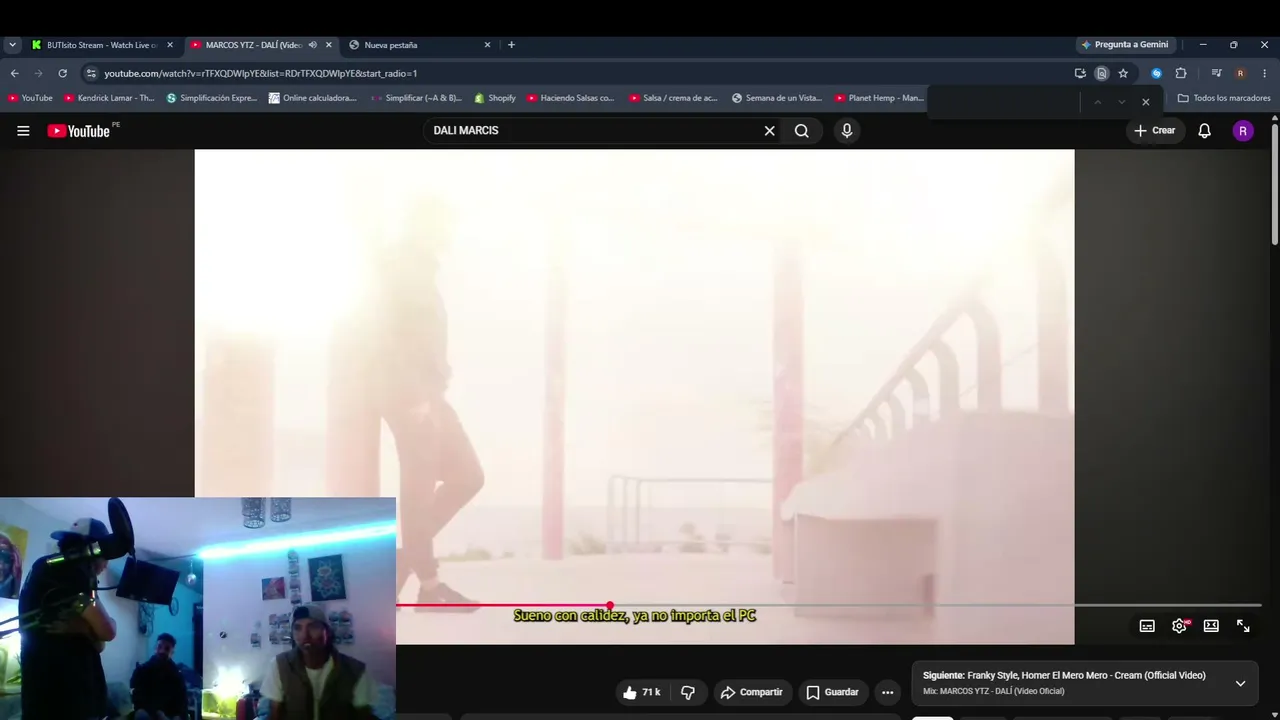Switch to the BUTIsito Stream tab
1280x720 pixels.
click(101, 45)
